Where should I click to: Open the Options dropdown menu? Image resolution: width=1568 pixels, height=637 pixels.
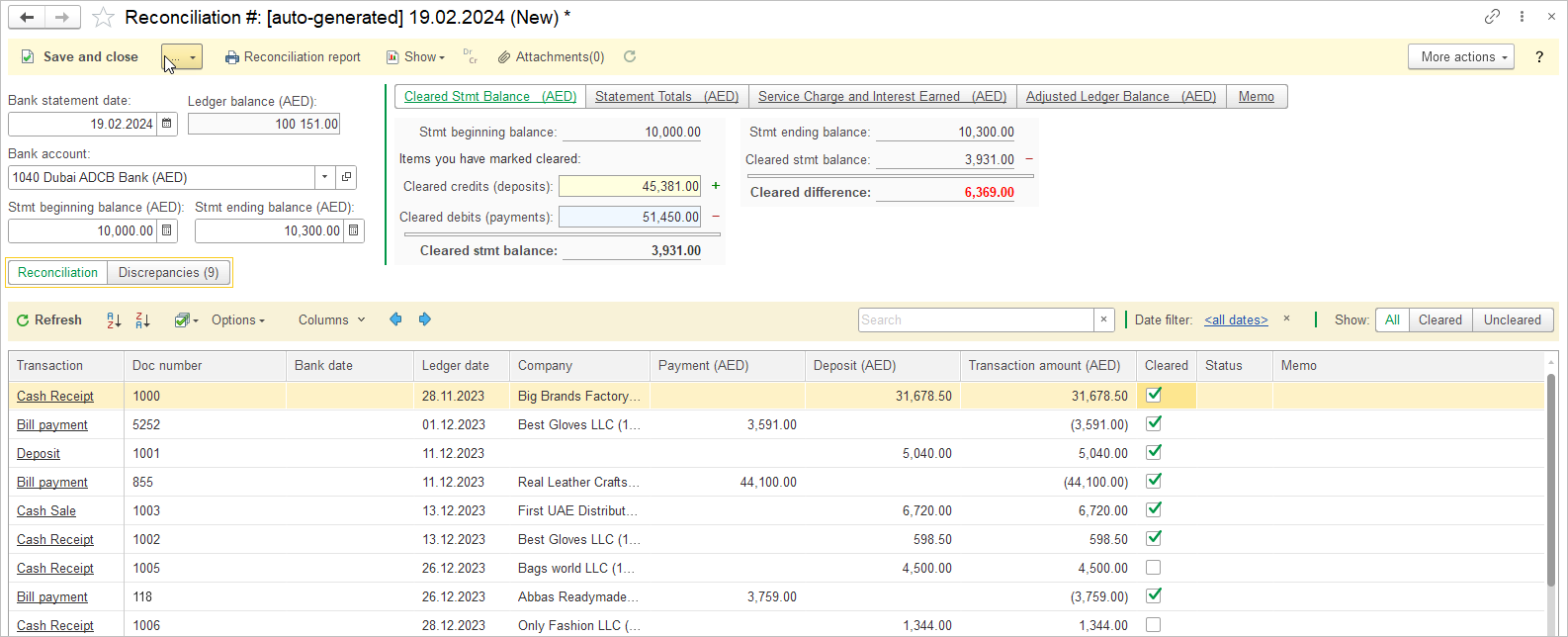[238, 319]
